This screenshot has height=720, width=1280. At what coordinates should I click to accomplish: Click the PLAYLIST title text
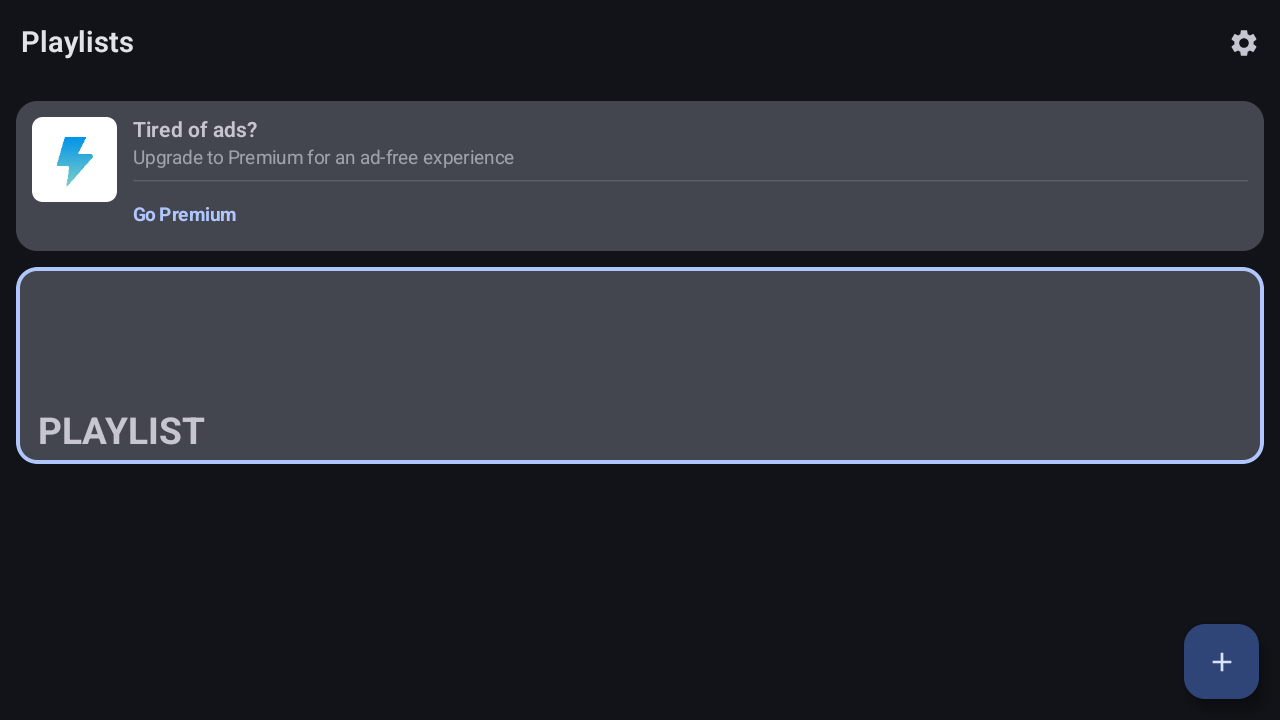[x=121, y=431]
